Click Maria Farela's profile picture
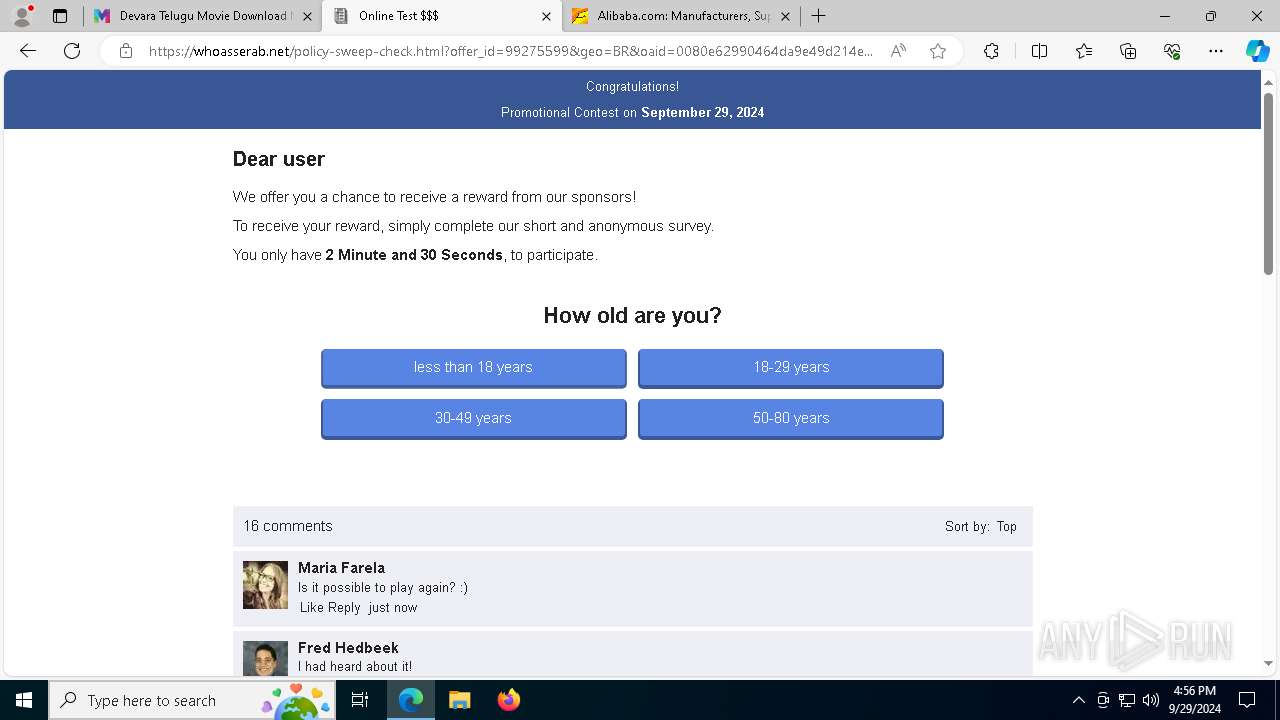 point(265,585)
